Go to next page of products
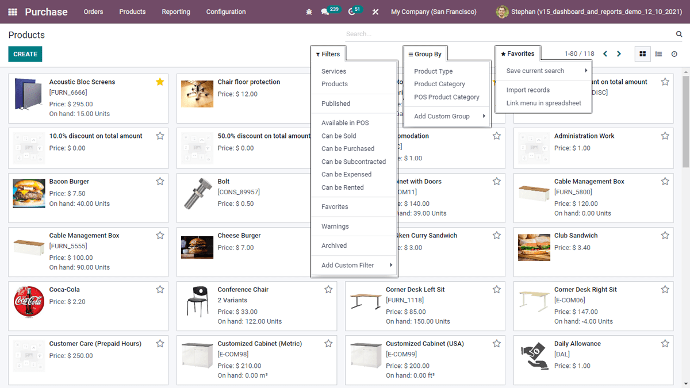The width and height of the screenshot is (690, 388). pyautogui.click(x=619, y=54)
